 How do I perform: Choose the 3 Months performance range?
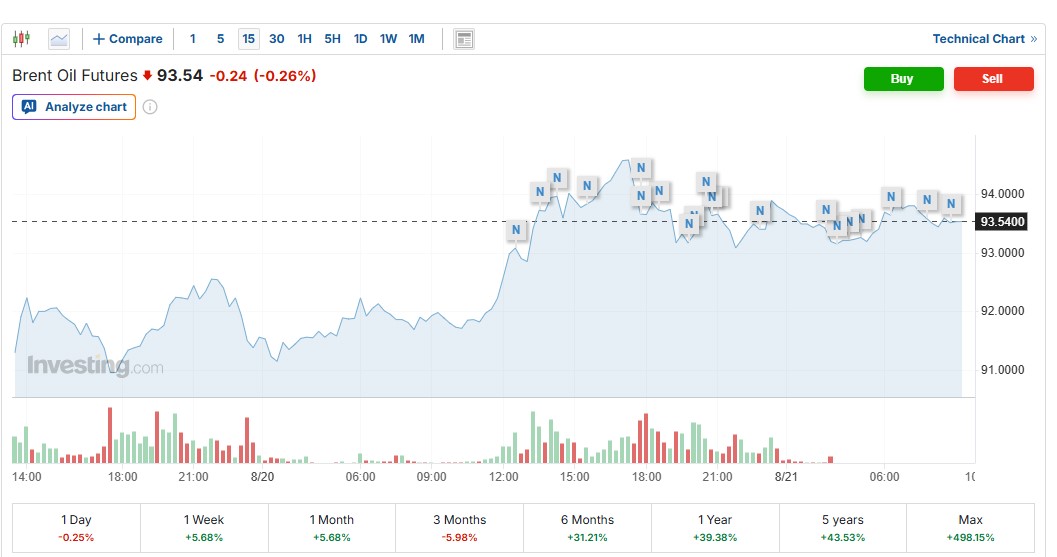(460, 528)
